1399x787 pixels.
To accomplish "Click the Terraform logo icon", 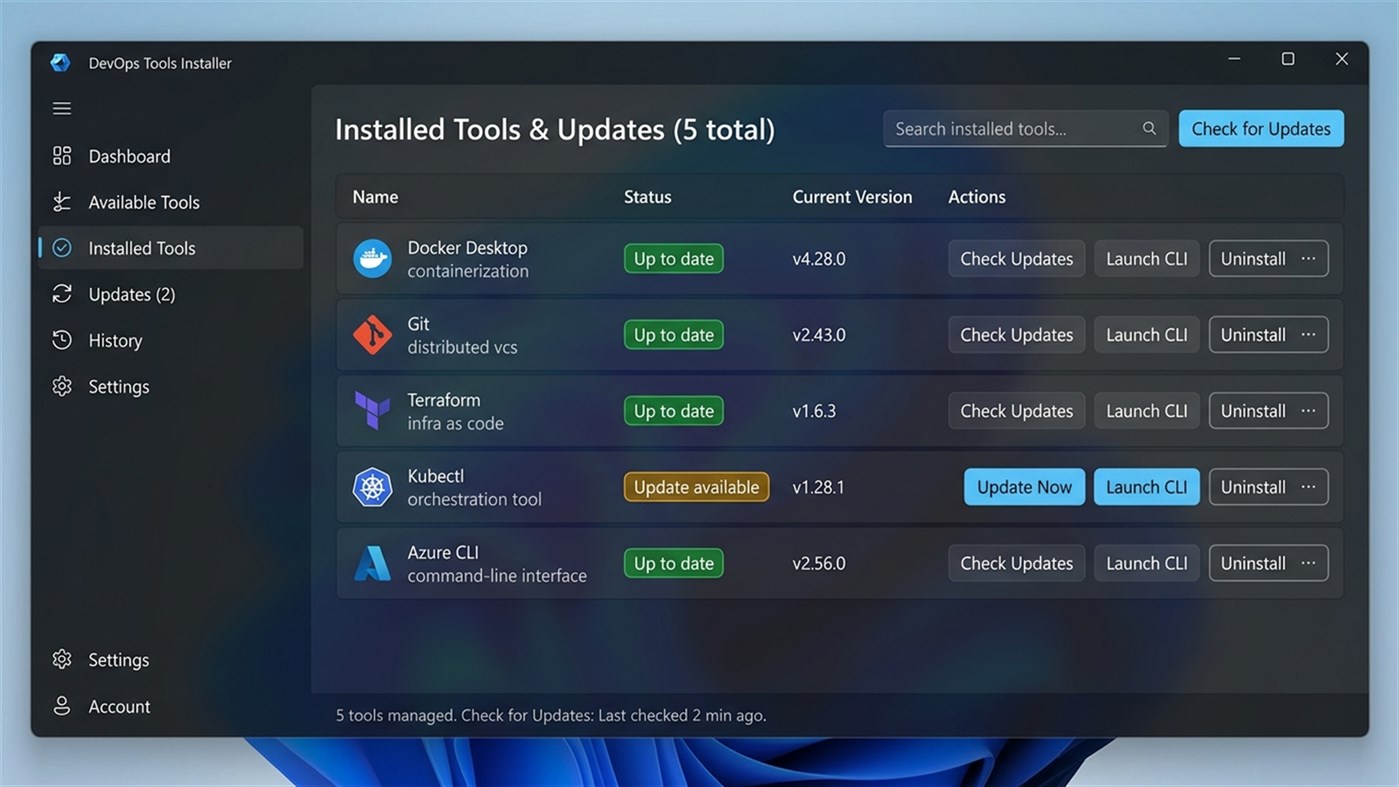I will pos(372,411).
